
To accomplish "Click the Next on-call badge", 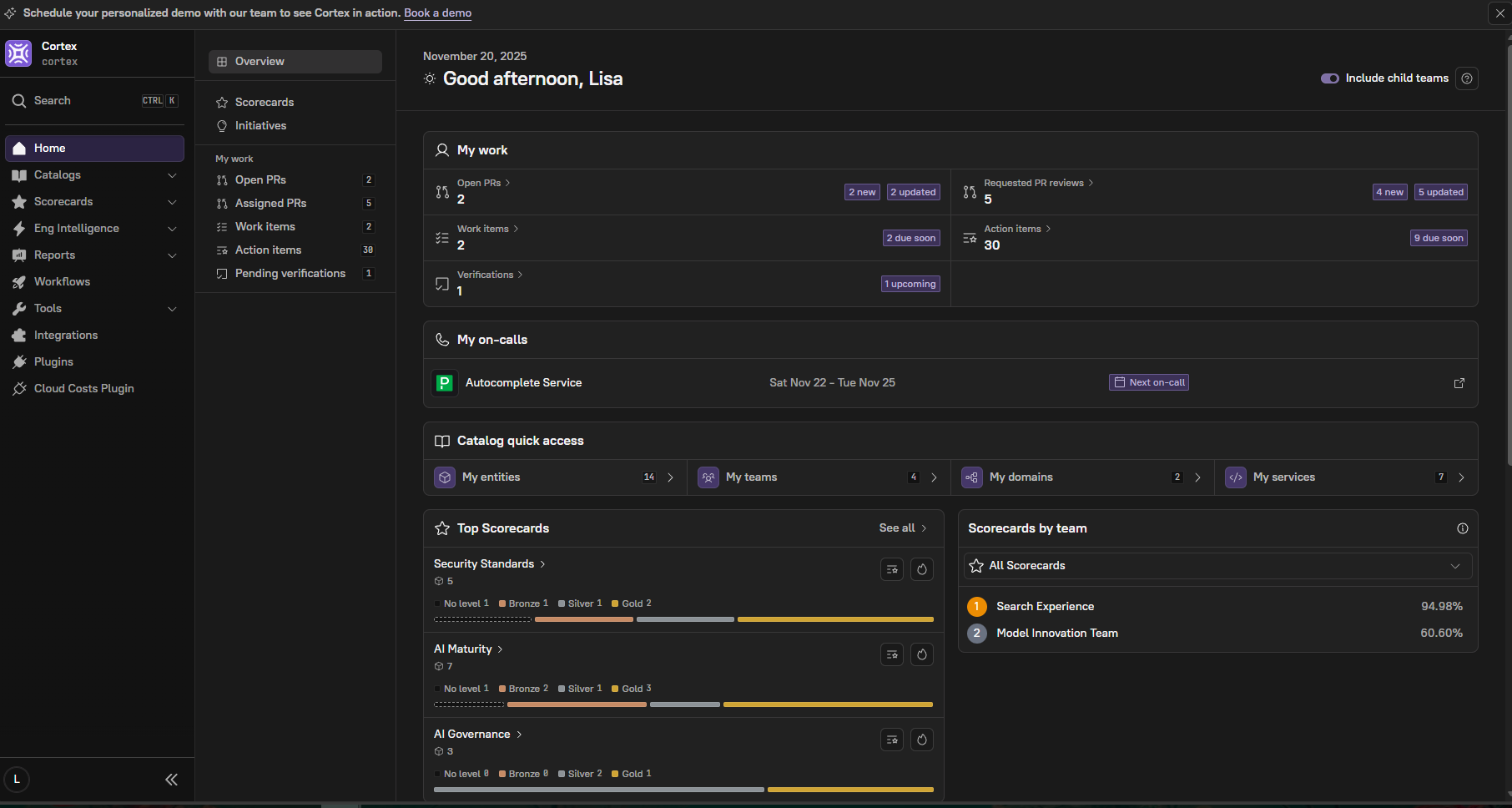I will coord(1149,382).
